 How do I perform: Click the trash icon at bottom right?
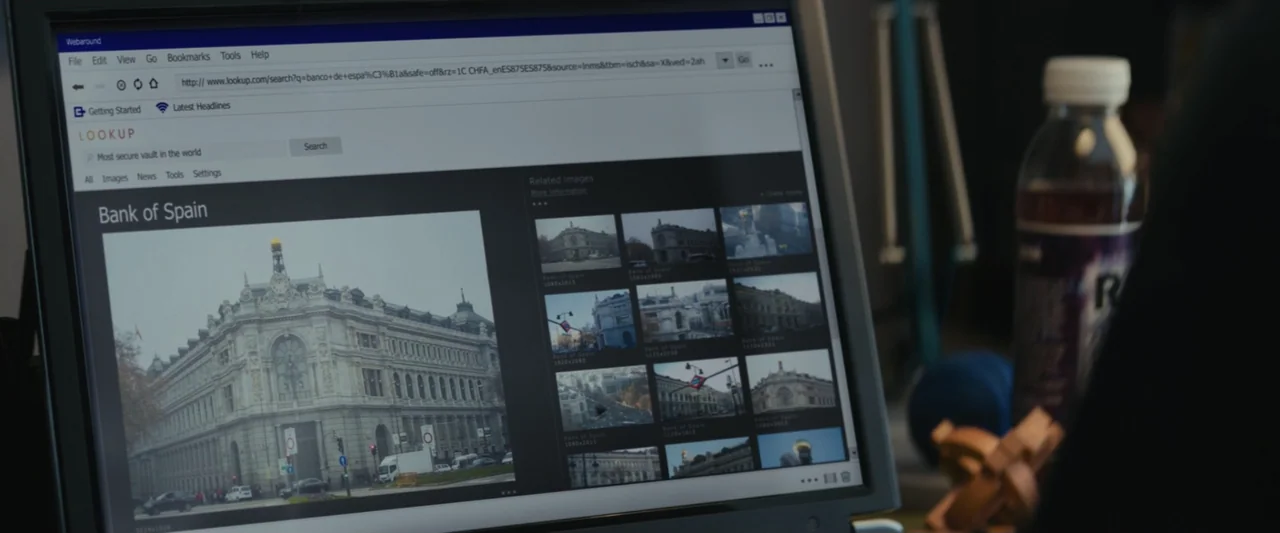click(846, 477)
